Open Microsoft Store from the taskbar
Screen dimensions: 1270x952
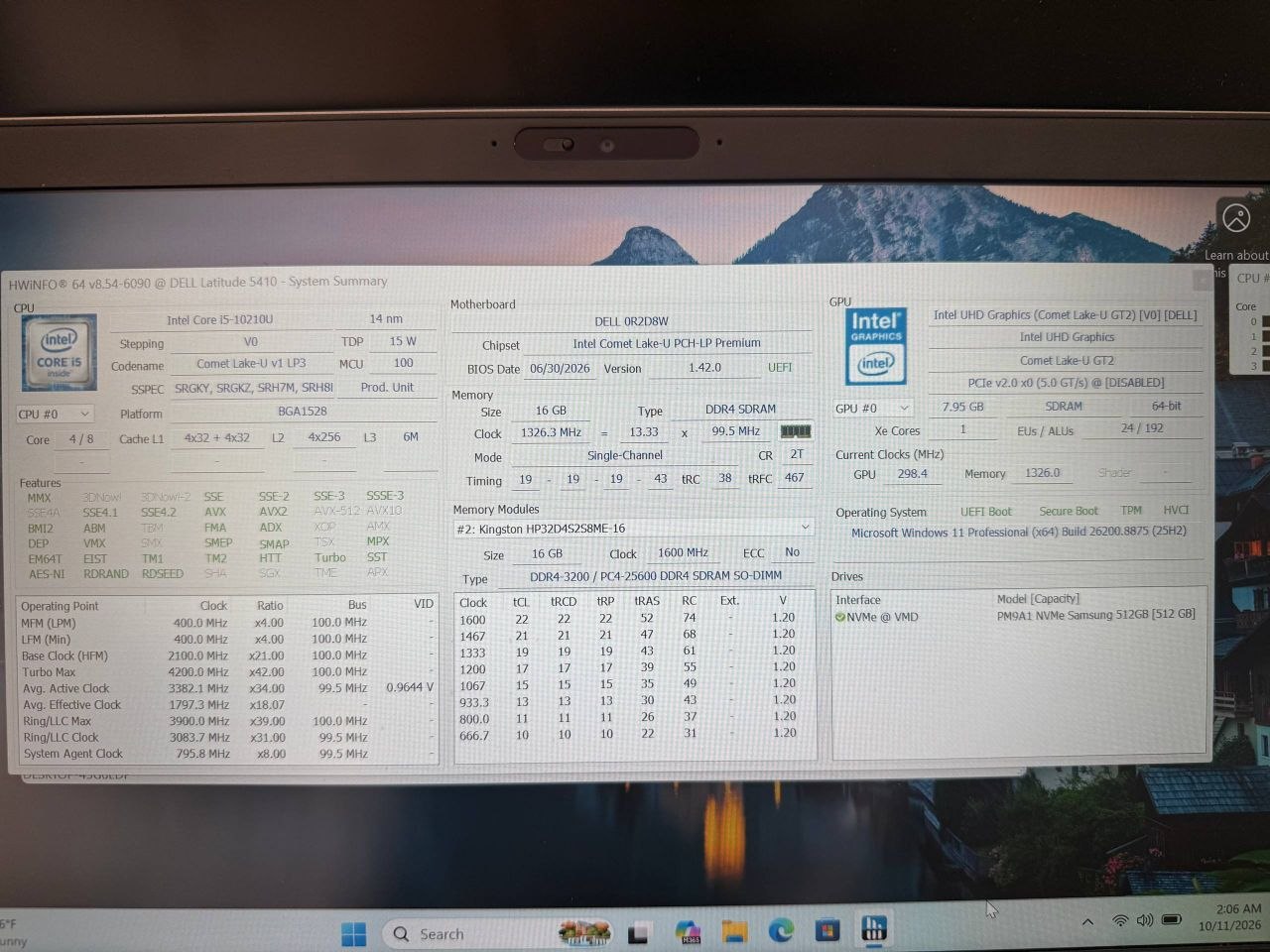(827, 930)
